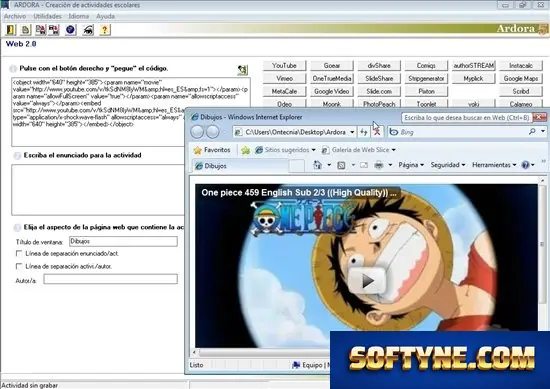
Task: Open the Seguridad dropdown menu
Action: 448,165
